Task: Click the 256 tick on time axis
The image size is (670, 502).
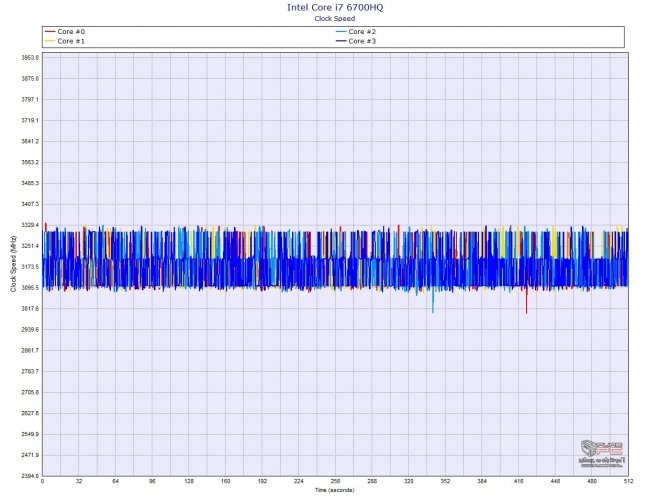Action: (x=335, y=481)
